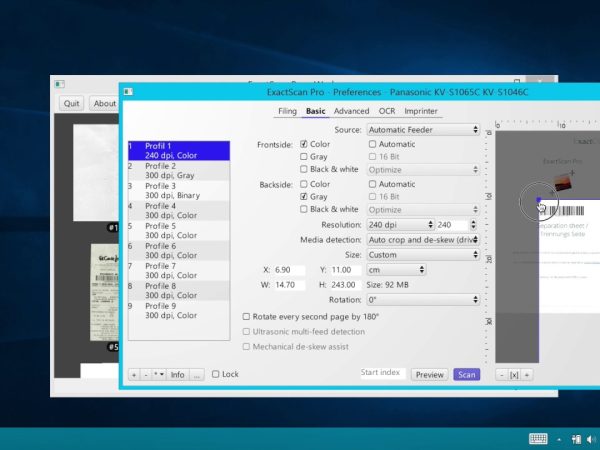Switch to the Filing tab
This screenshot has width=600, height=450.
pos(287,111)
